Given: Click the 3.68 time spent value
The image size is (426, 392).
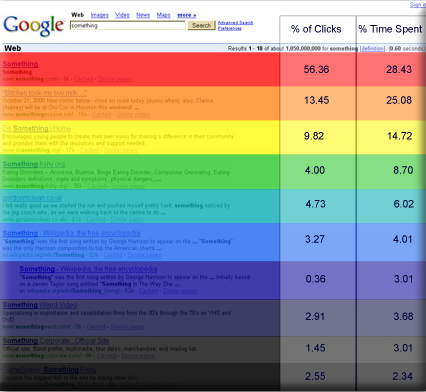Looking at the screenshot, I should coord(403,316).
